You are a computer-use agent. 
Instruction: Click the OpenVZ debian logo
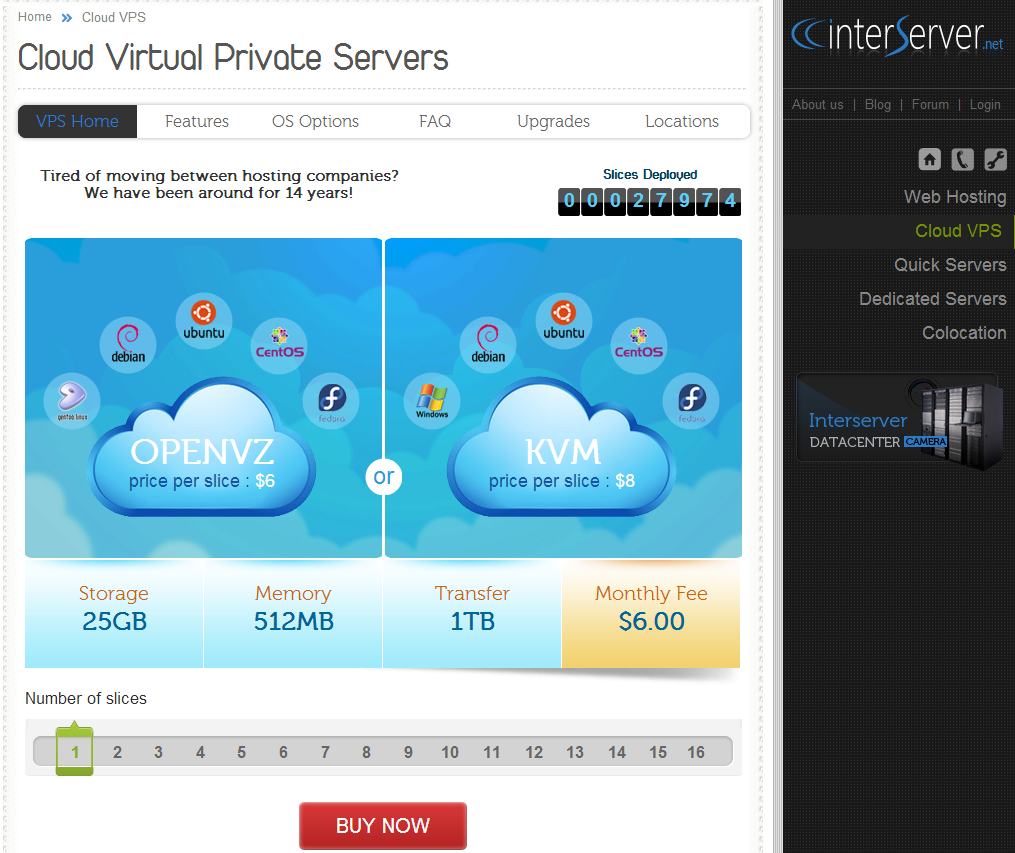point(128,344)
